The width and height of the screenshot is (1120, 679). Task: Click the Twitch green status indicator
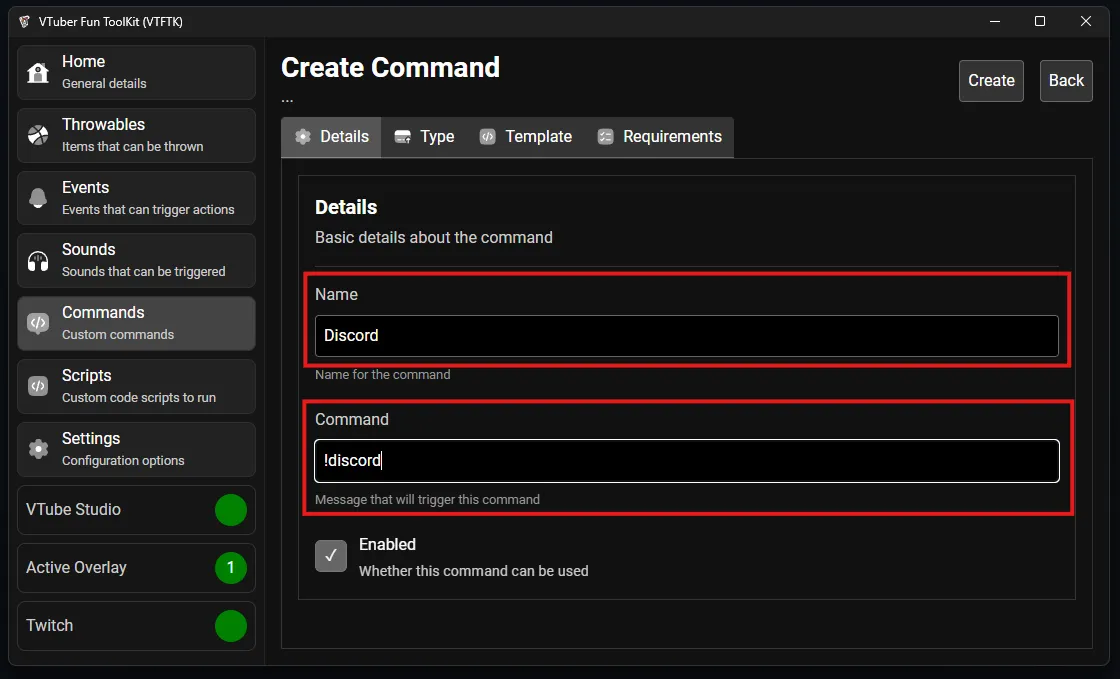click(231, 626)
